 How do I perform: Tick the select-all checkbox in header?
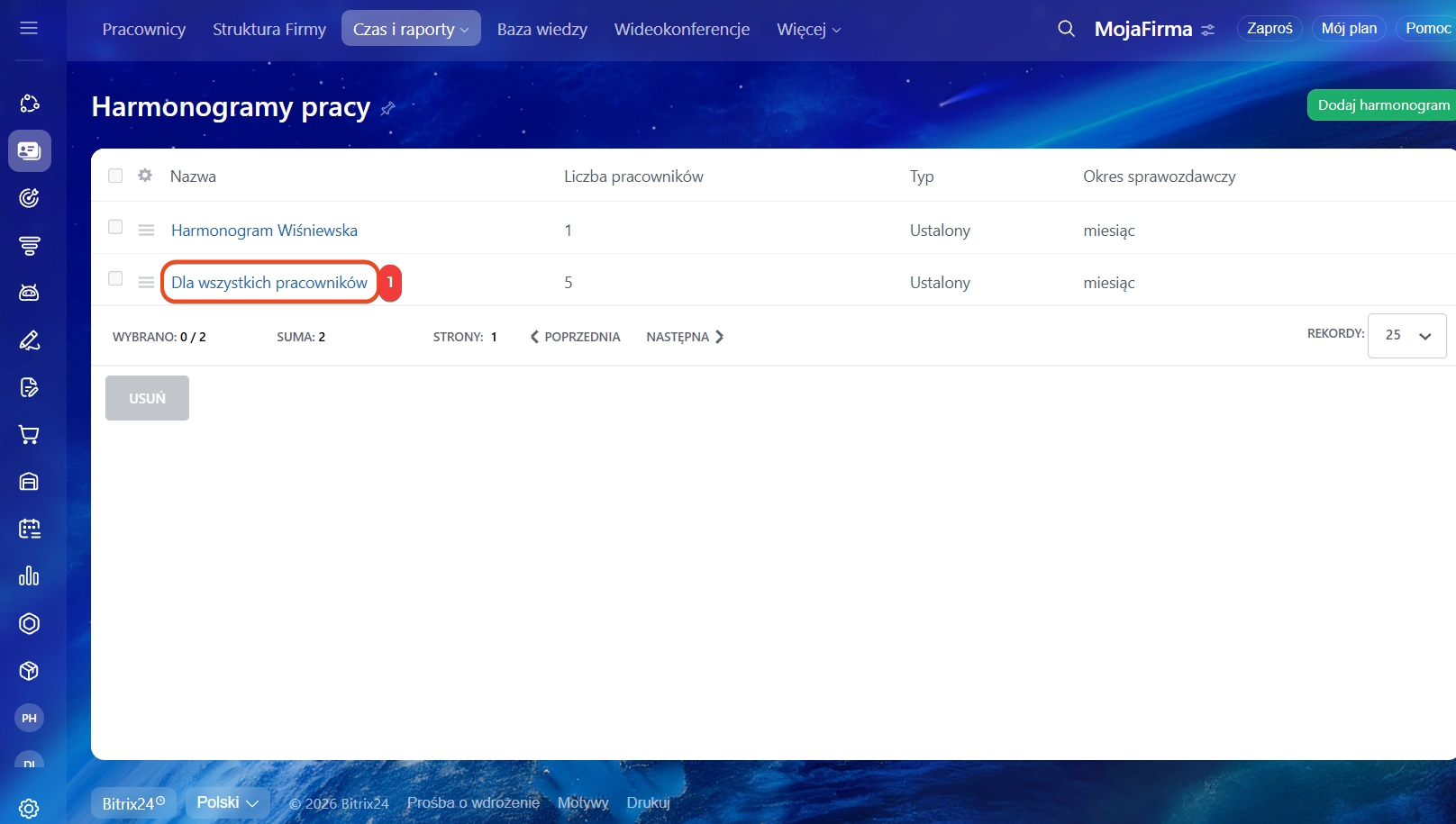click(x=115, y=176)
